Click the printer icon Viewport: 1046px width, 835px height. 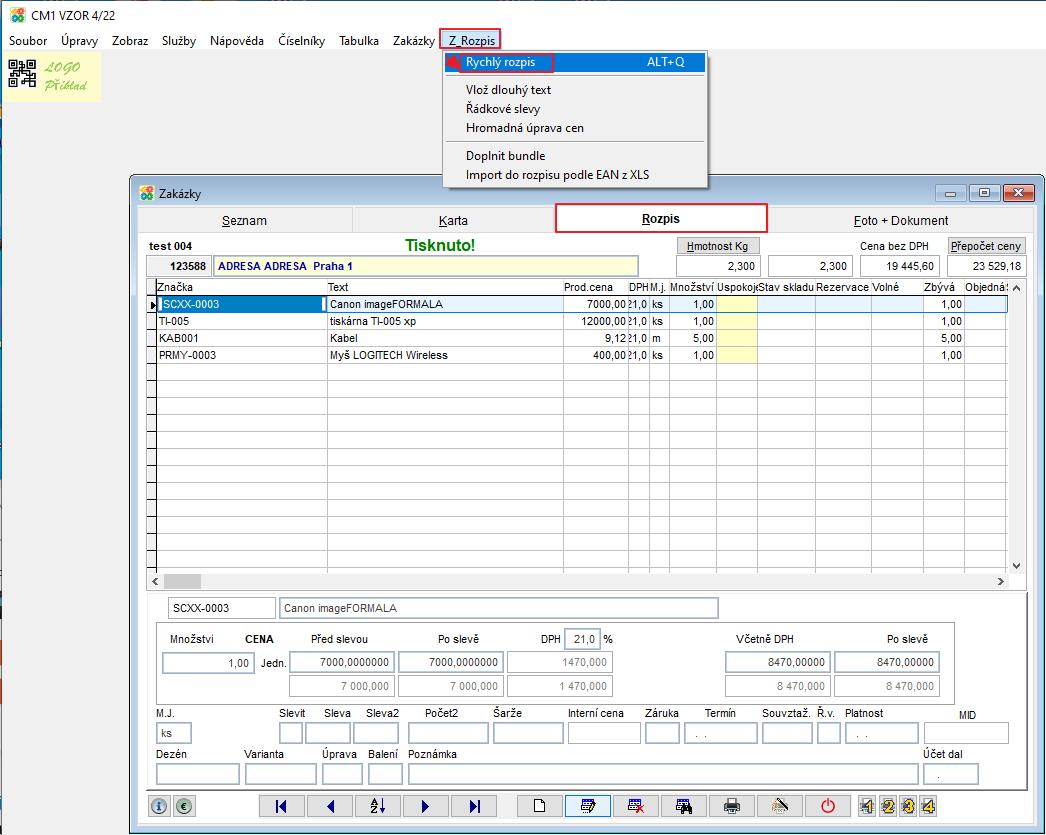[x=732, y=806]
